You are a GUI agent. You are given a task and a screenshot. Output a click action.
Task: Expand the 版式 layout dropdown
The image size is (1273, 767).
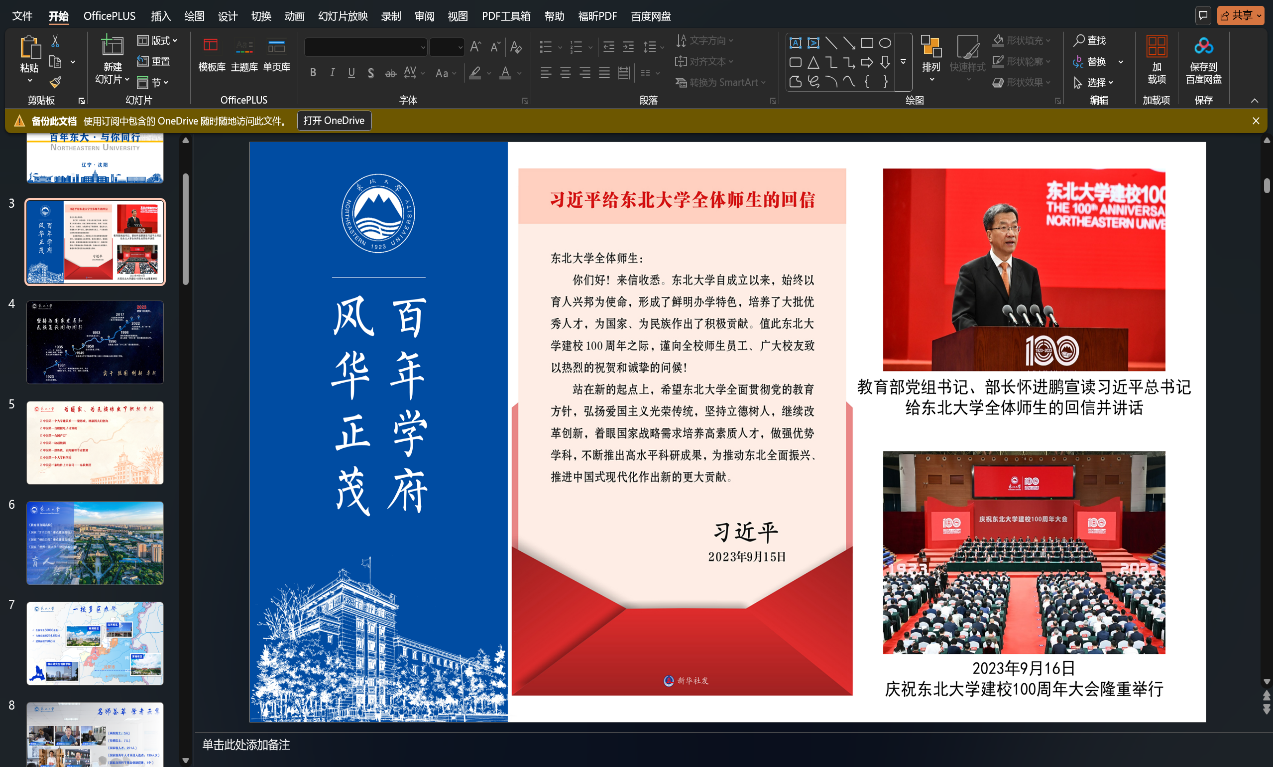coord(158,41)
